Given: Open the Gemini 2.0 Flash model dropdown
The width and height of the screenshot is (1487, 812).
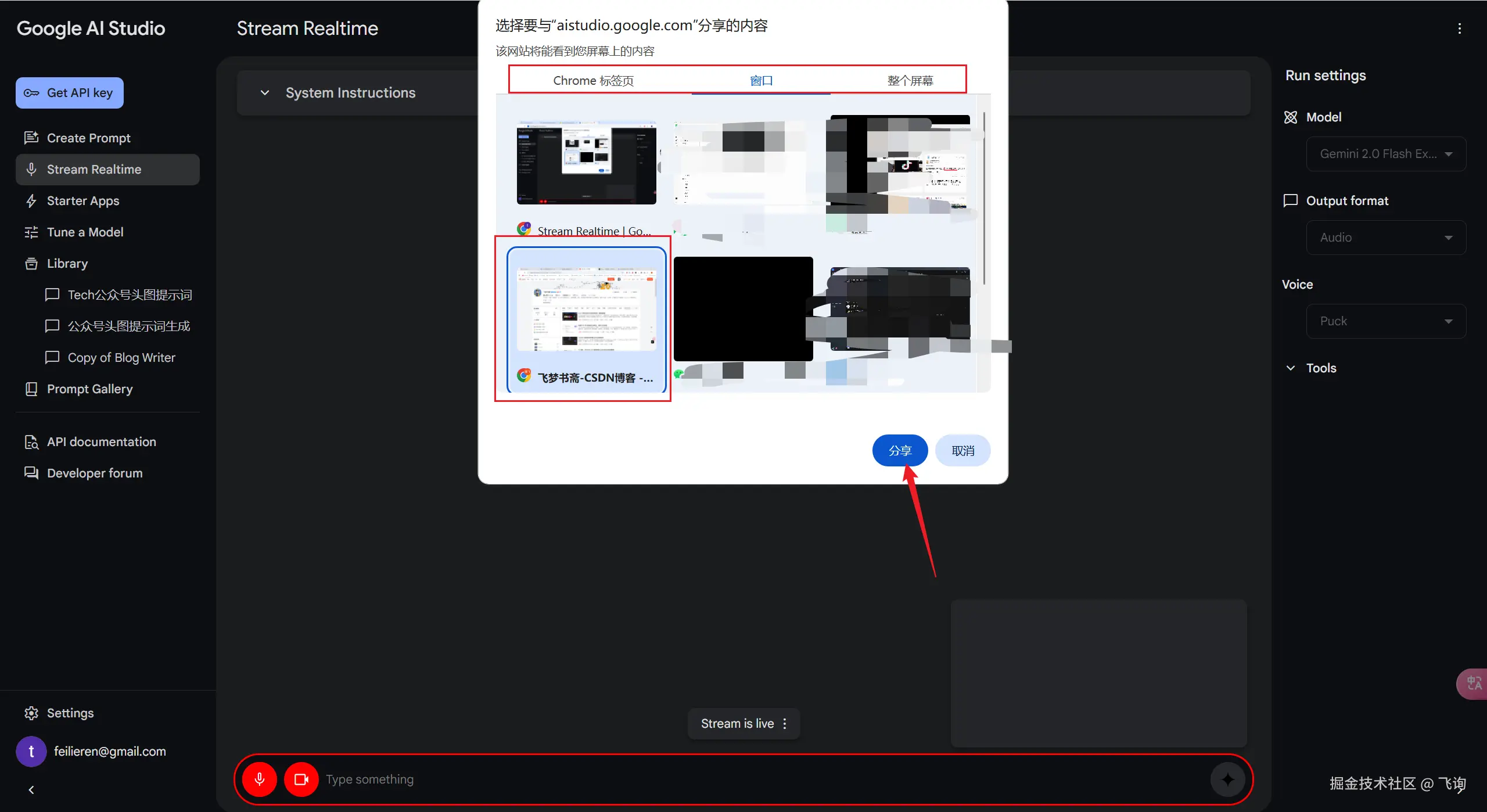Looking at the screenshot, I should point(1386,154).
